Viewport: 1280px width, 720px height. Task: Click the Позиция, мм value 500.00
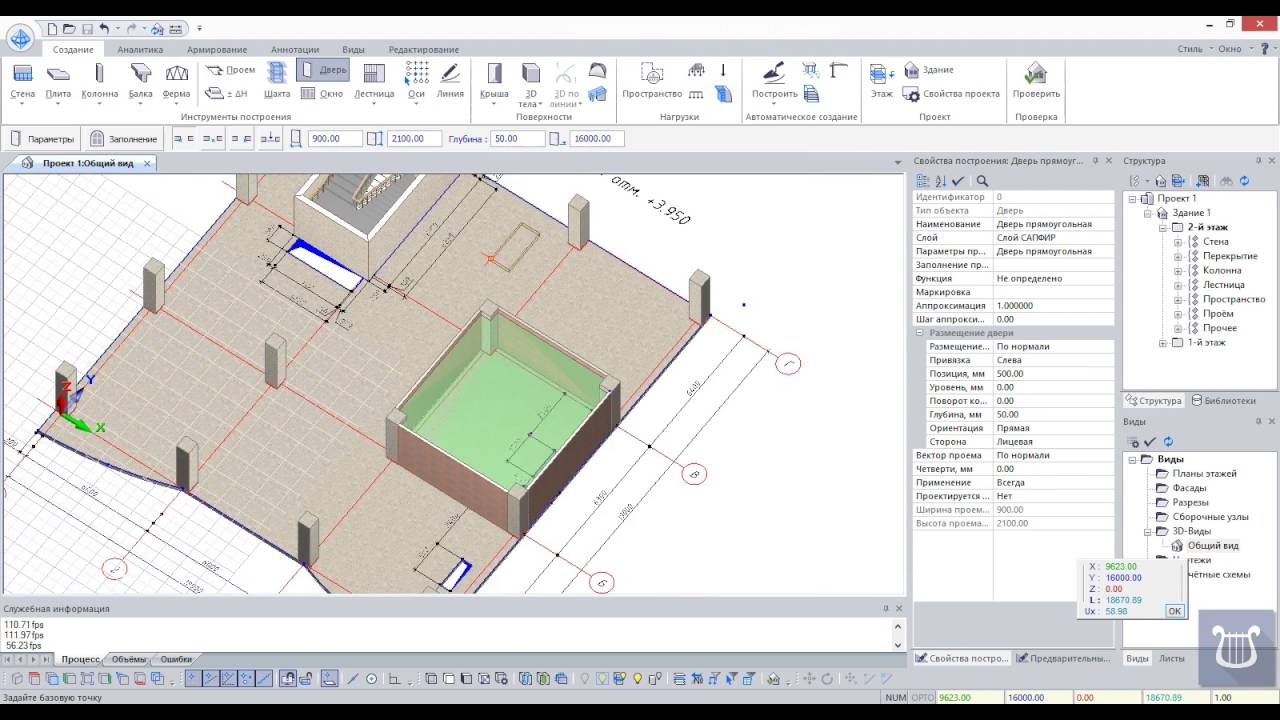(x=1053, y=374)
